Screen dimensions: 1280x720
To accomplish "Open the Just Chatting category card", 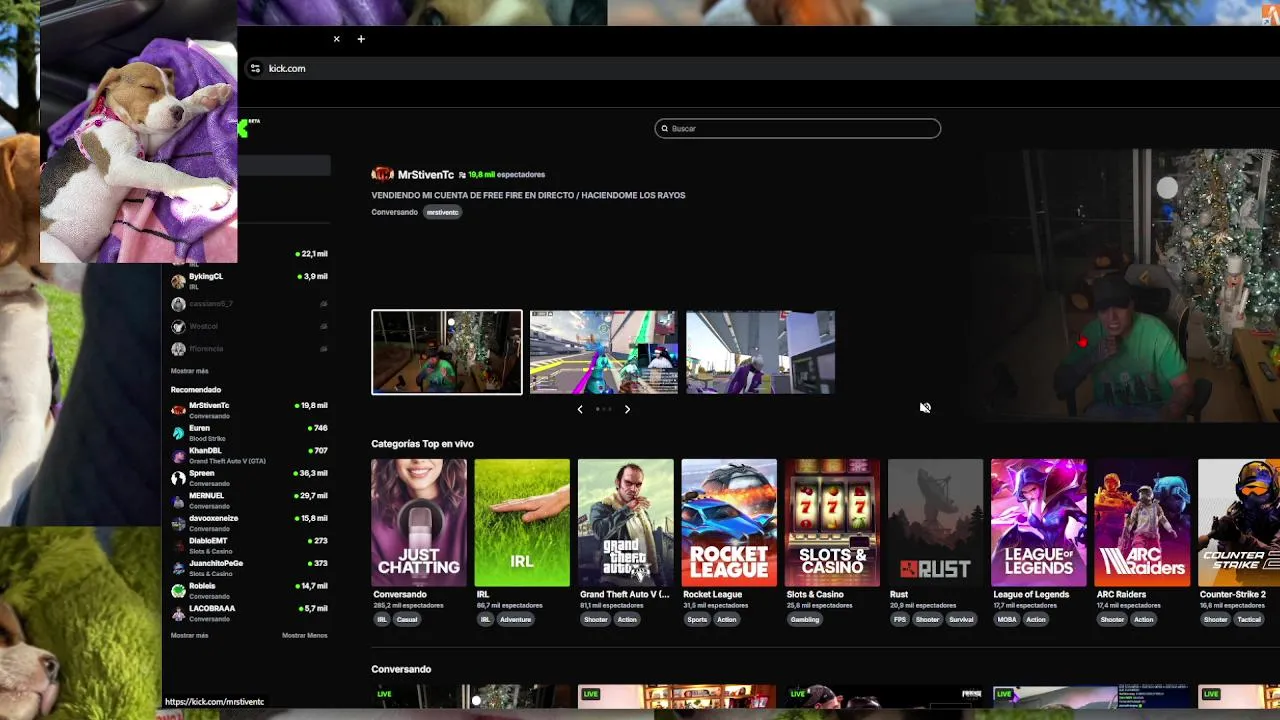I will (419, 522).
